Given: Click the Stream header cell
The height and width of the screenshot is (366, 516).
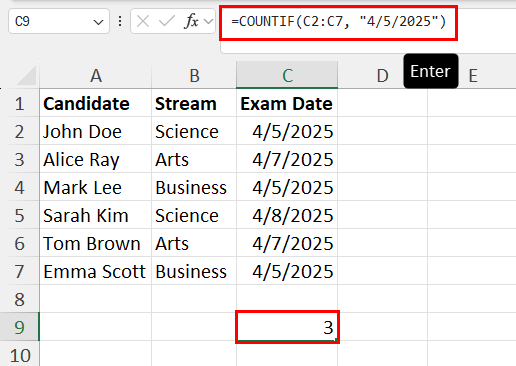Looking at the screenshot, I should (x=194, y=104).
